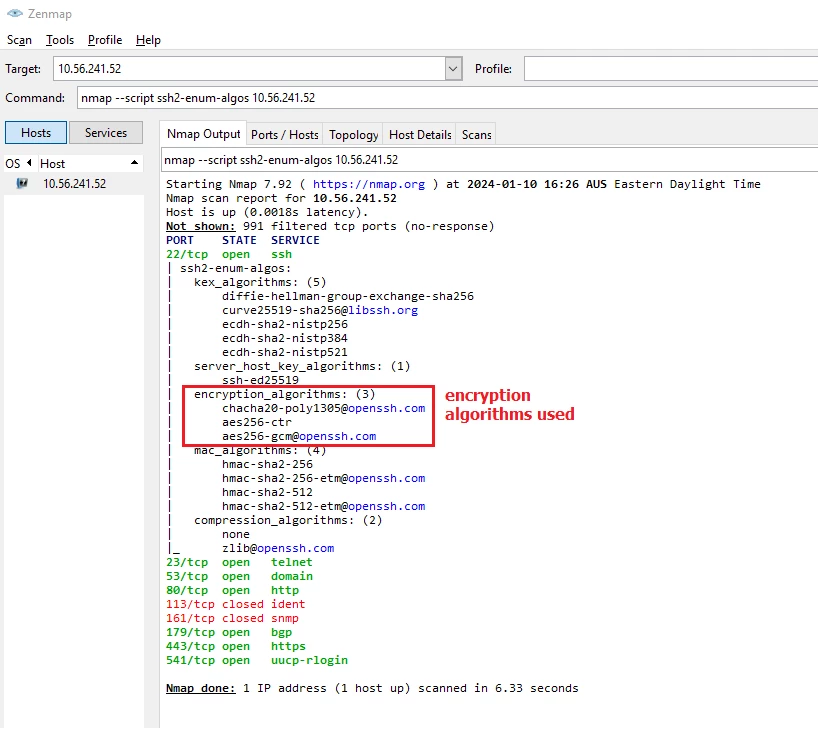Click the 'PORT STATE SERVICE' header line
Image resolution: width=818 pixels, height=732 pixels.
point(243,241)
